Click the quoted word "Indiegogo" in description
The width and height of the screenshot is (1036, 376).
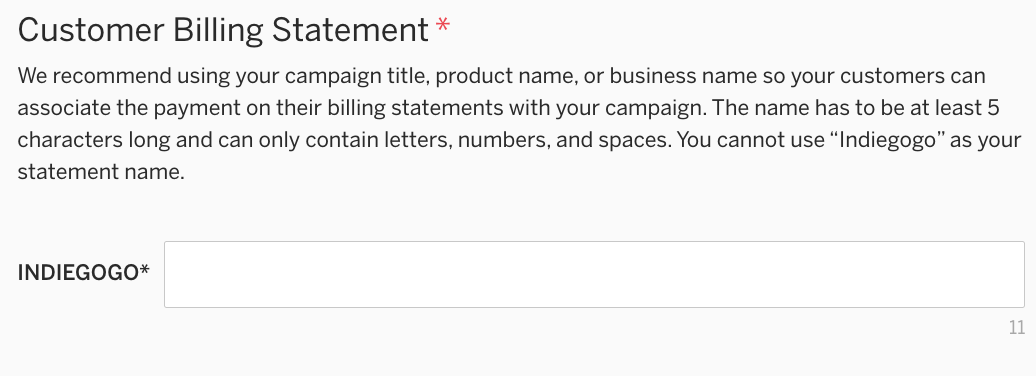click(887, 140)
